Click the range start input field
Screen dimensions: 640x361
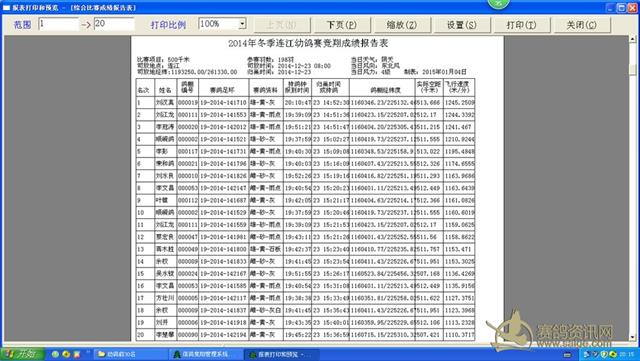tap(58, 24)
